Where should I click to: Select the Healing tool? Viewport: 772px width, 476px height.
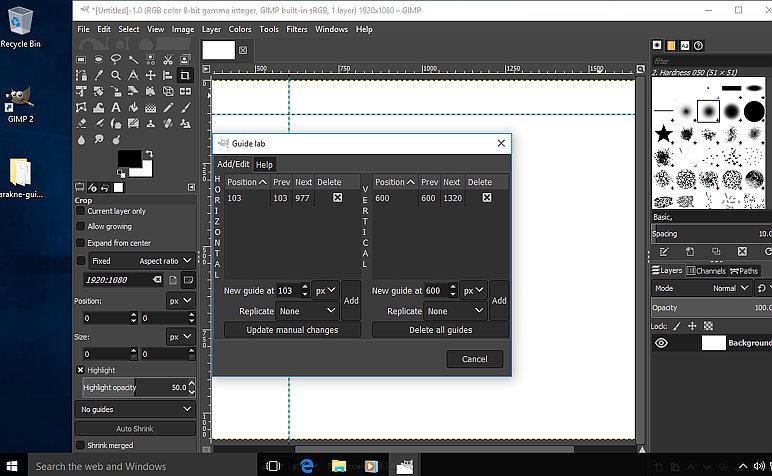coord(168,124)
